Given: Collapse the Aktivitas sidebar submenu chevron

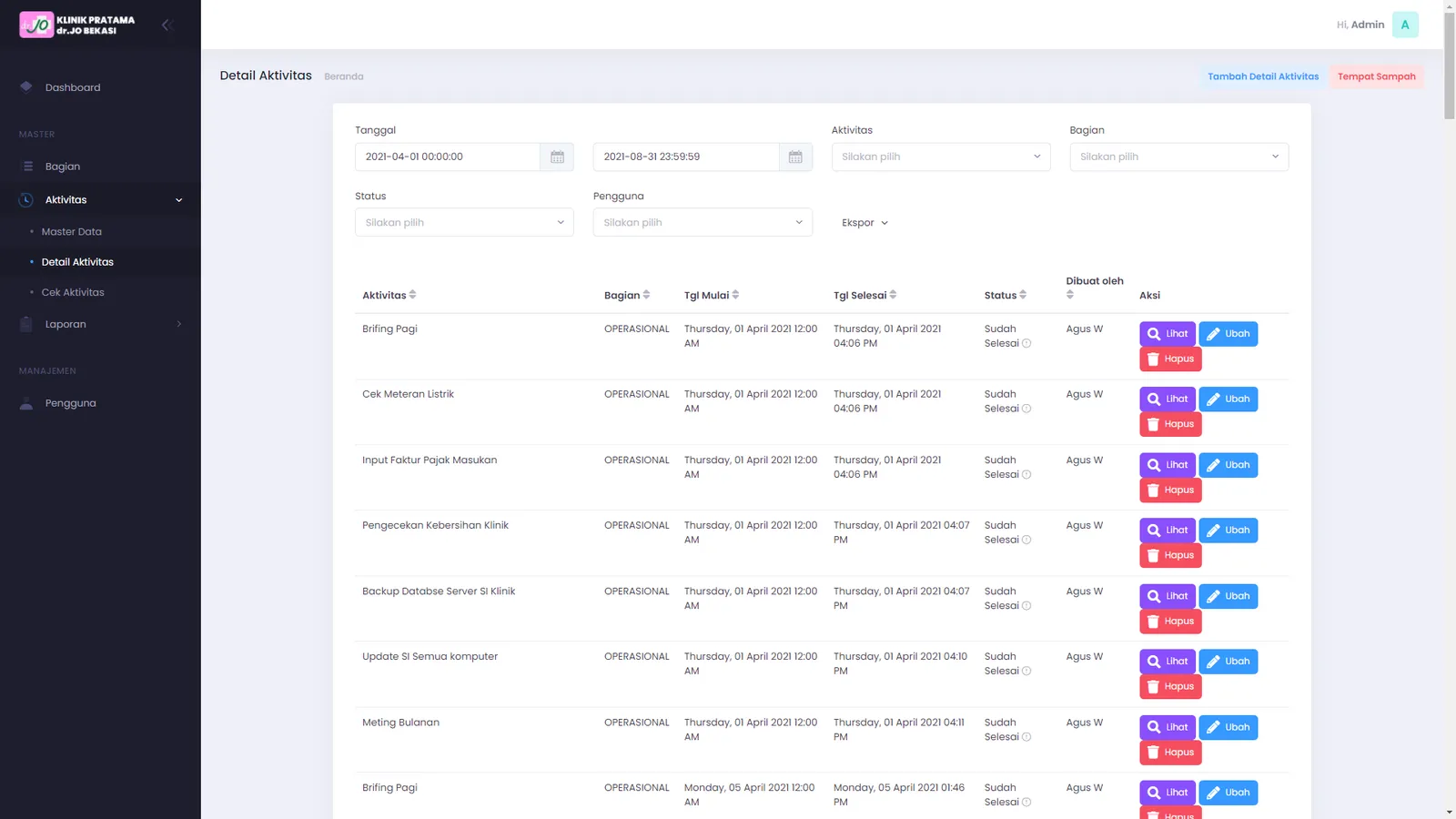Looking at the screenshot, I should [179, 200].
